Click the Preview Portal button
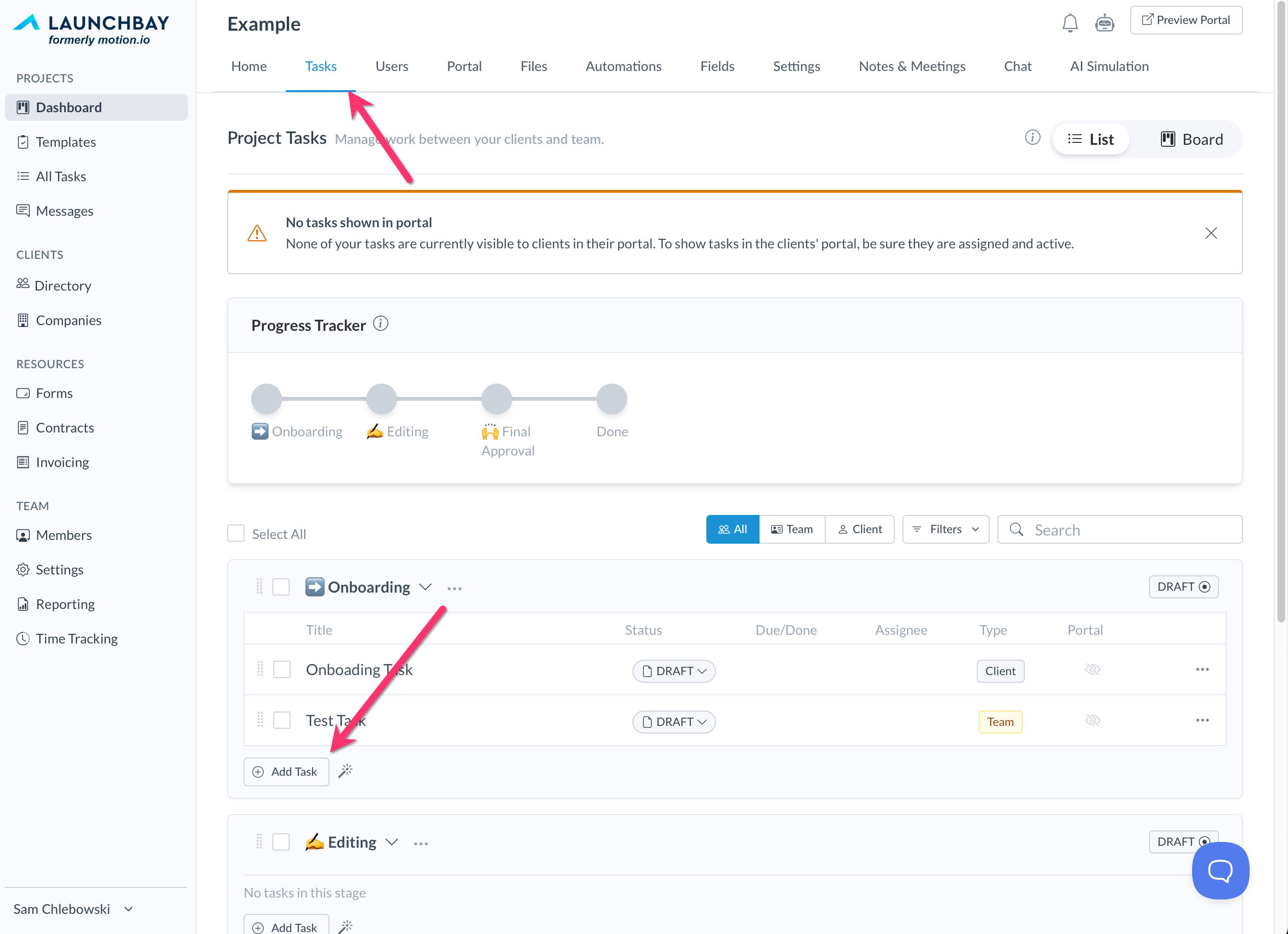This screenshot has height=934, width=1288. tap(1186, 20)
